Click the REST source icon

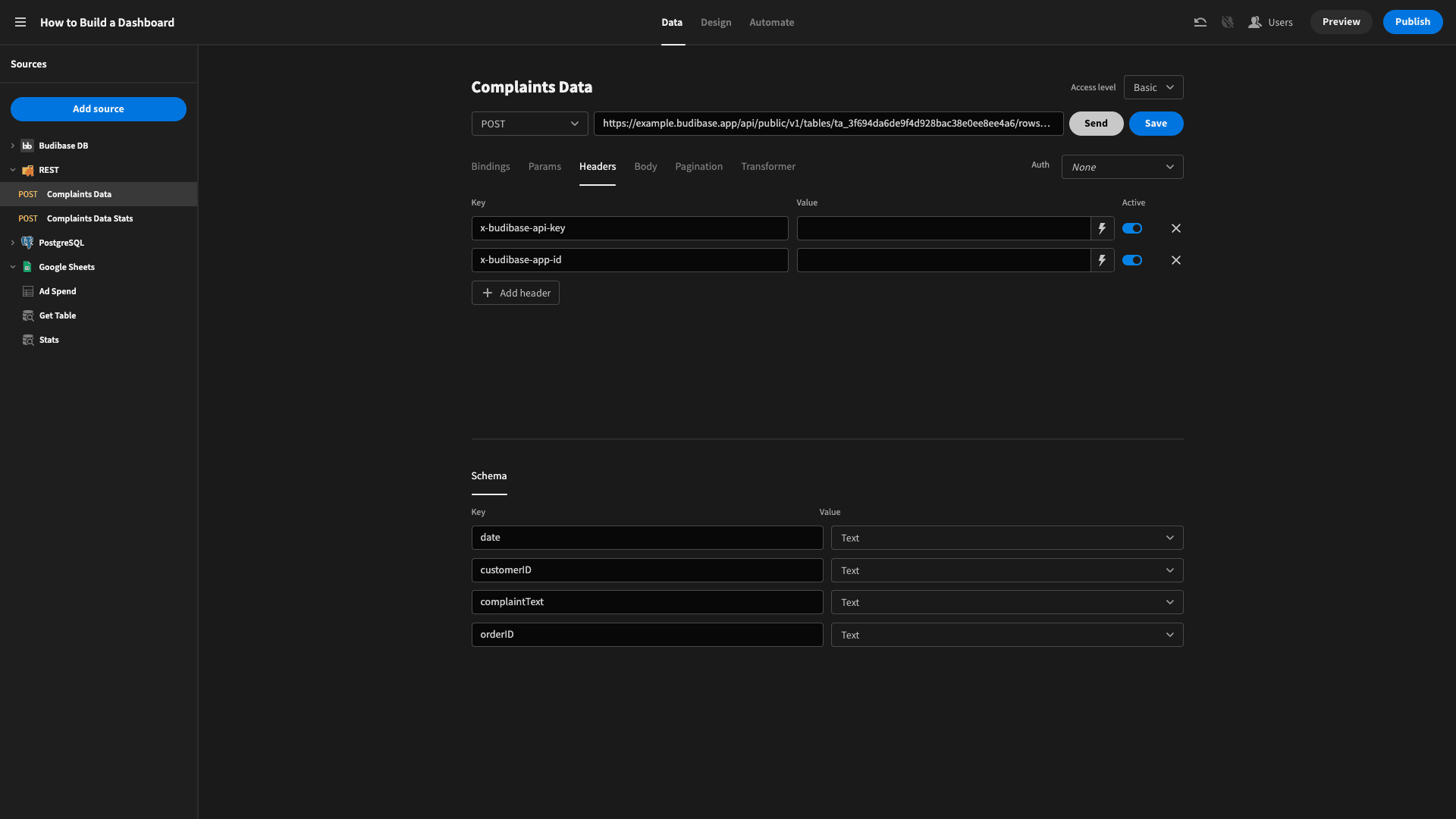tap(27, 170)
